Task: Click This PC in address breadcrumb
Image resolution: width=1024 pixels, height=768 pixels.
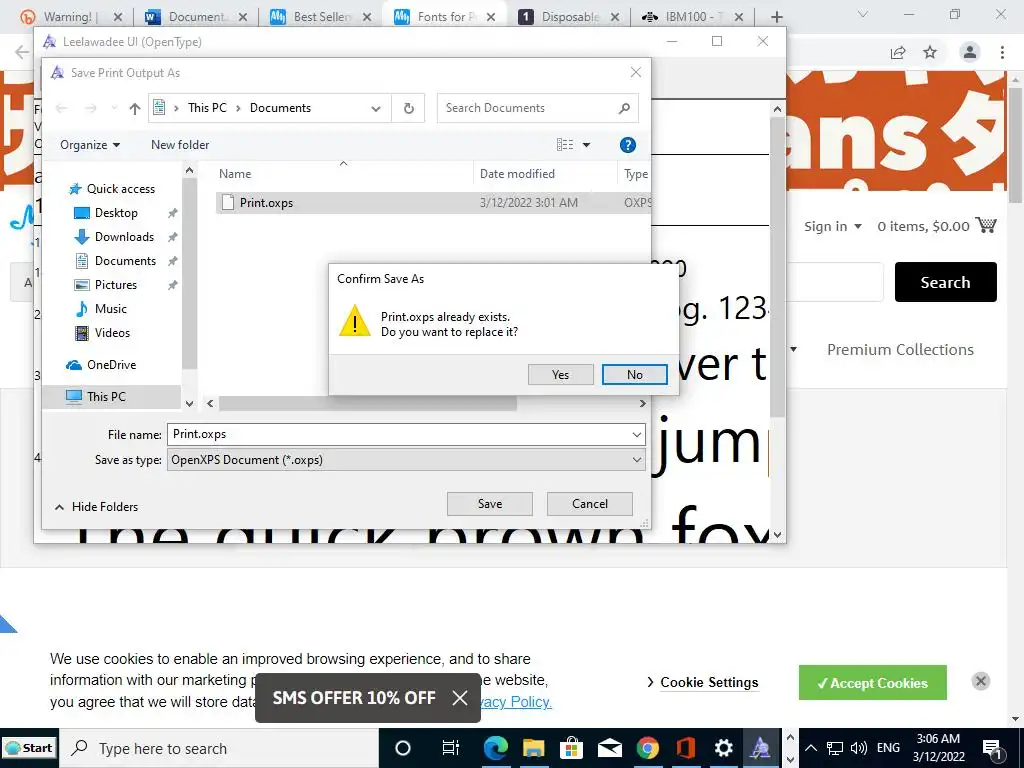Action: 207,108
